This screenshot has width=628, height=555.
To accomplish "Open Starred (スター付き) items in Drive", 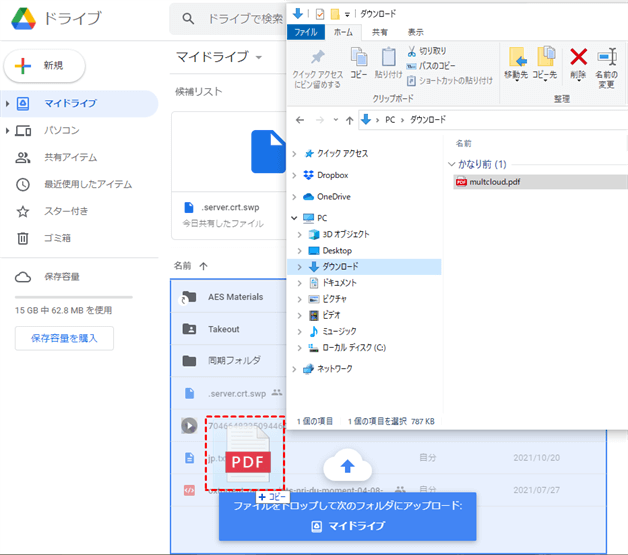I will pyautogui.click(x=23, y=211).
